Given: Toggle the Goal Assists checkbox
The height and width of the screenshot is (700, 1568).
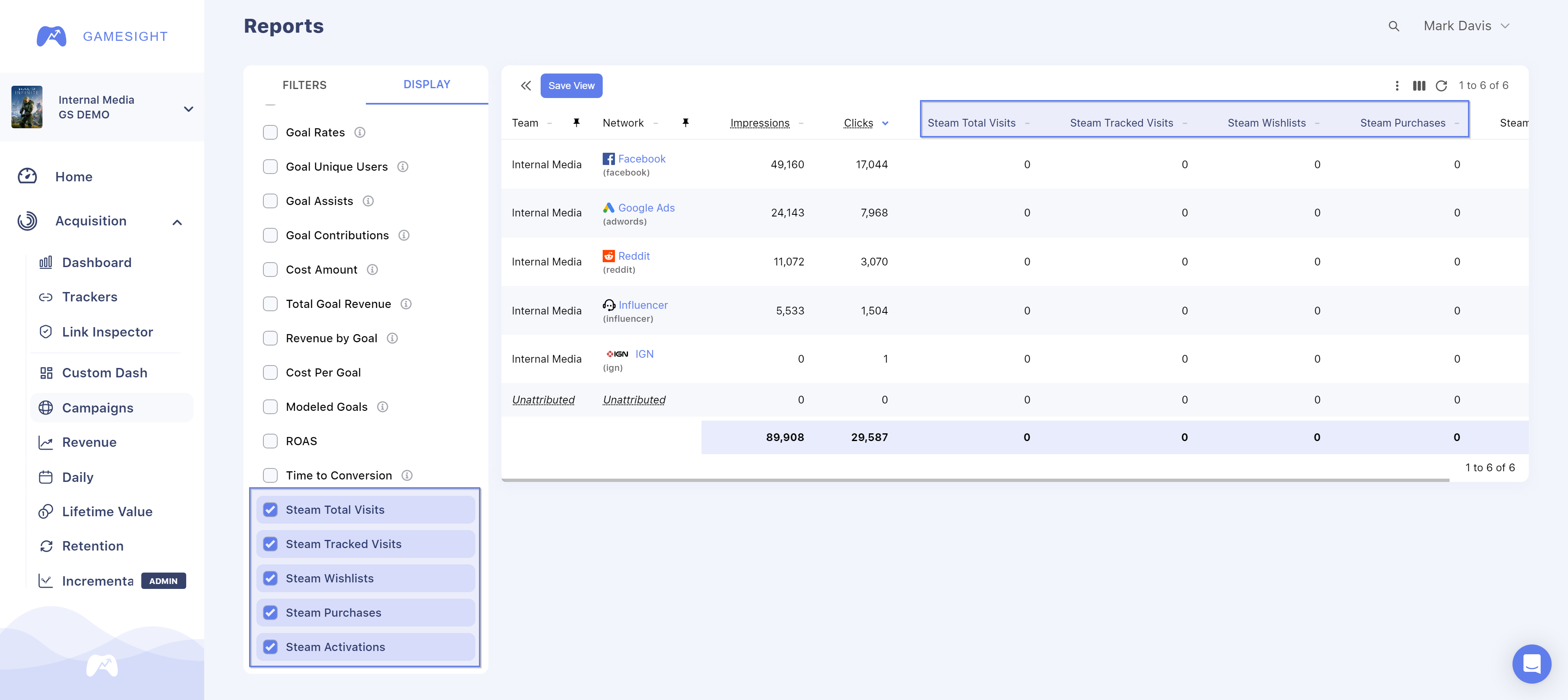Looking at the screenshot, I should (270, 201).
